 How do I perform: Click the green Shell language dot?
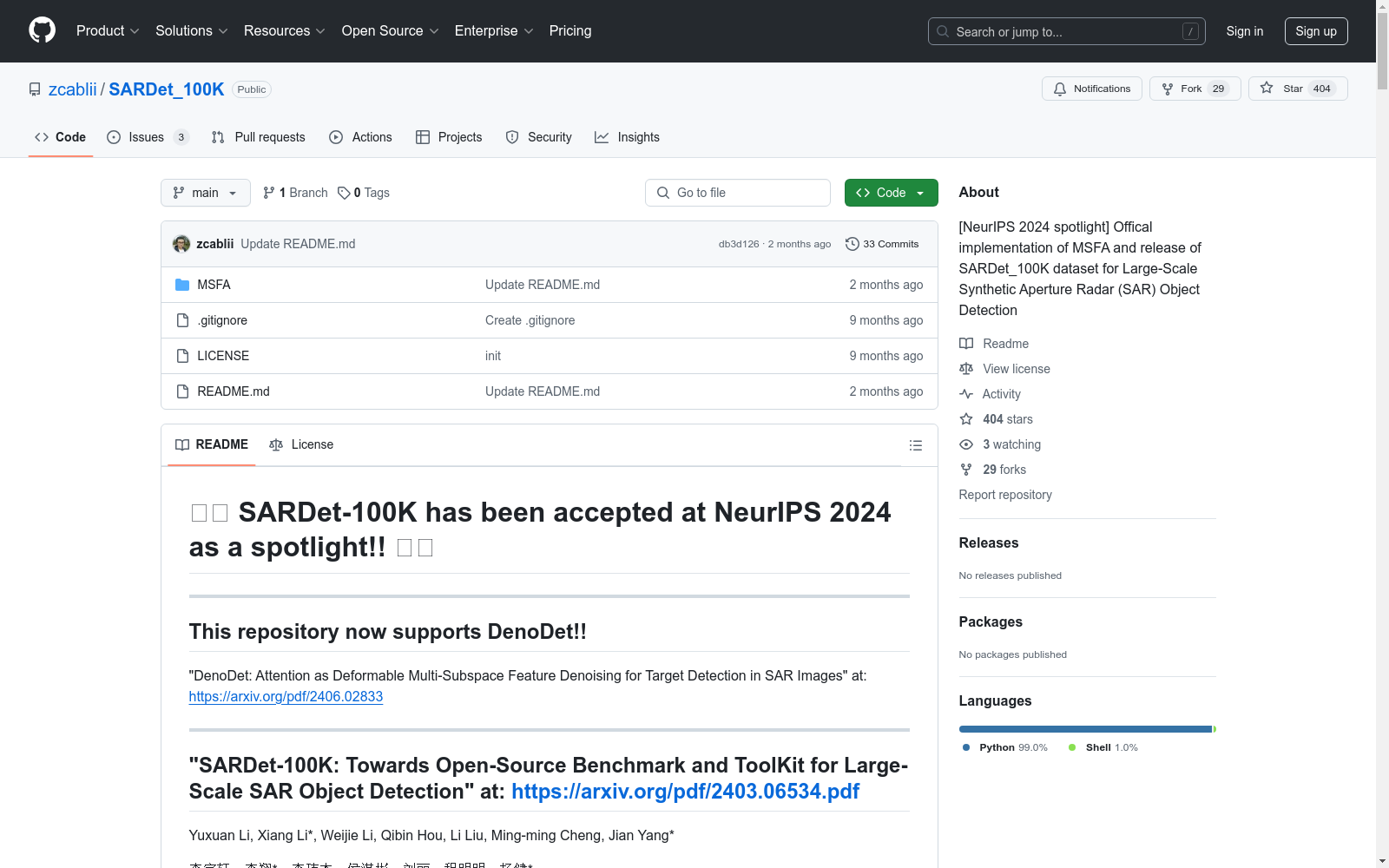[1072, 747]
